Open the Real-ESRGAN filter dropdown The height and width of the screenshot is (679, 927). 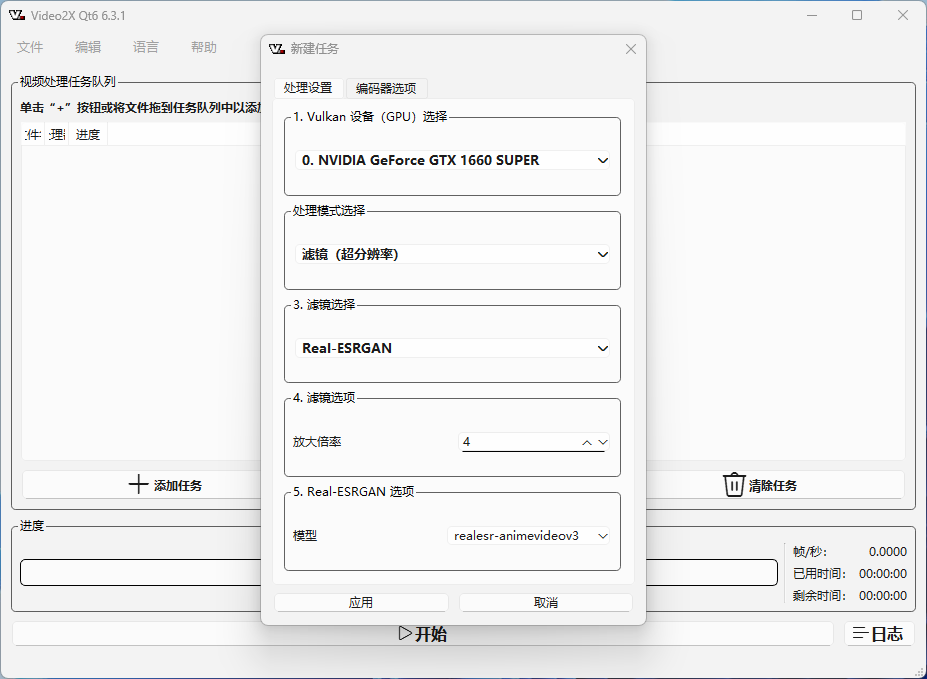452,348
